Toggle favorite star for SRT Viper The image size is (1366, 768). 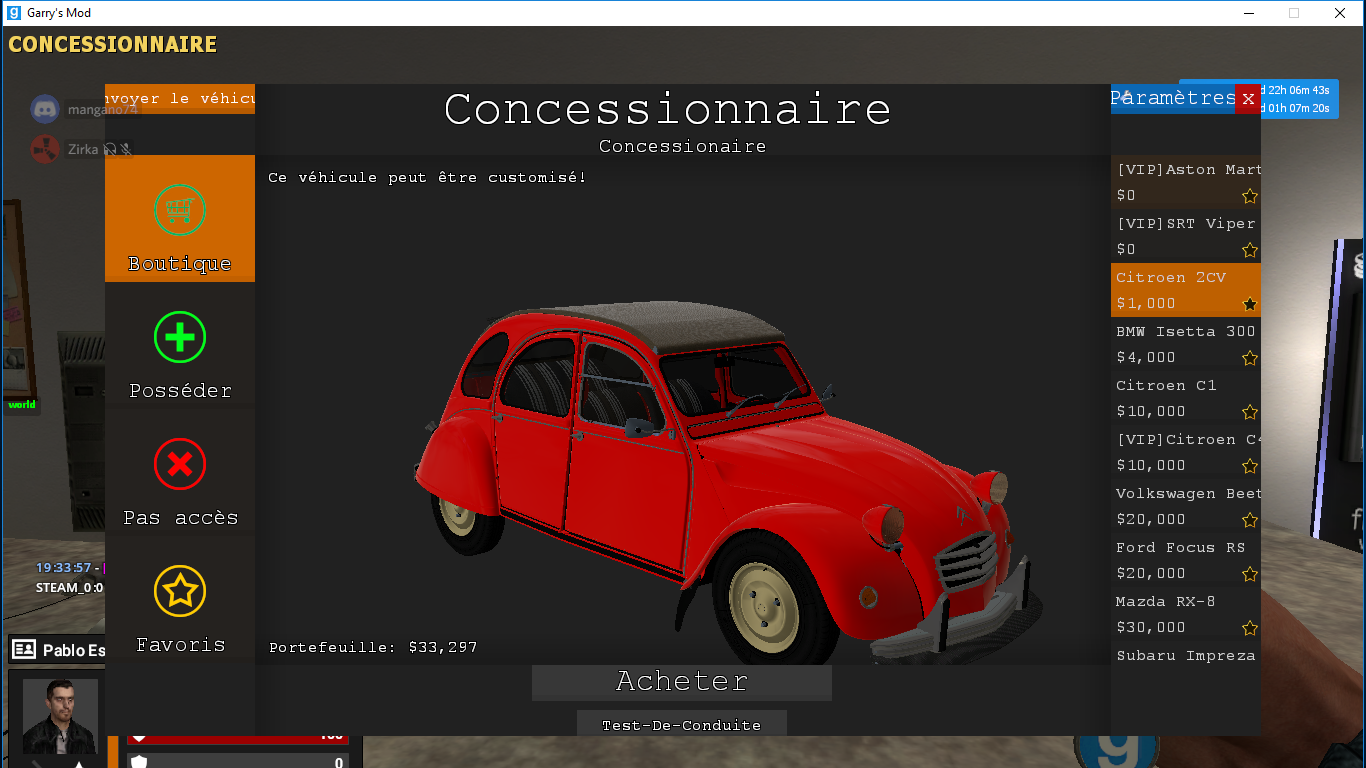[1249, 250]
